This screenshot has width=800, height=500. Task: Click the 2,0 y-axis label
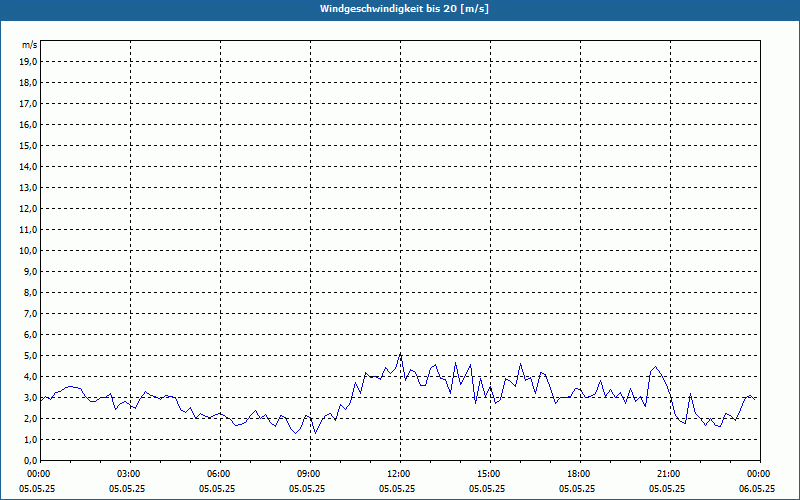coord(30,418)
